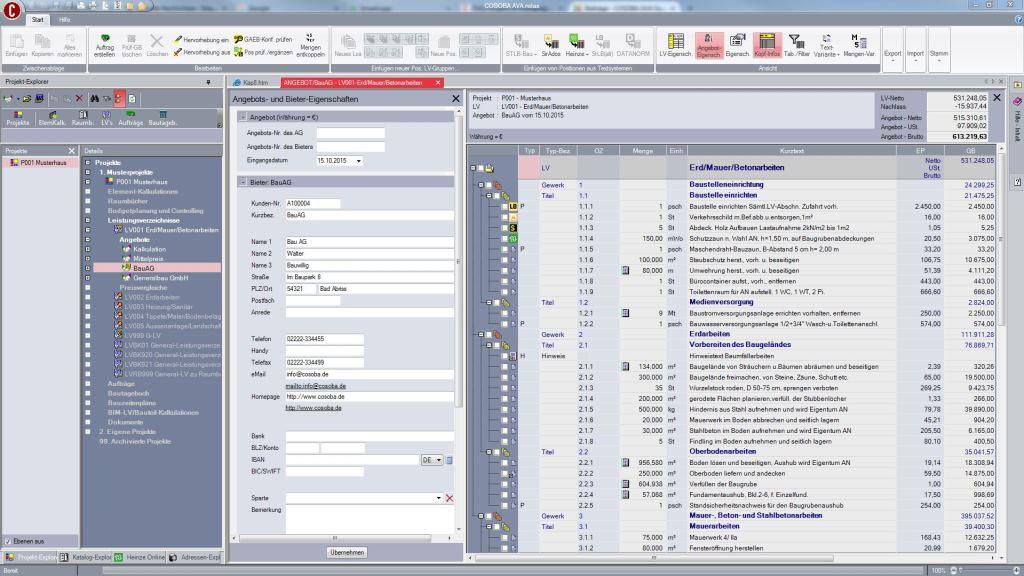The width and height of the screenshot is (1024, 576).
Task: Switch to the Kap8.htm document tab
Action: pyautogui.click(x=254, y=83)
